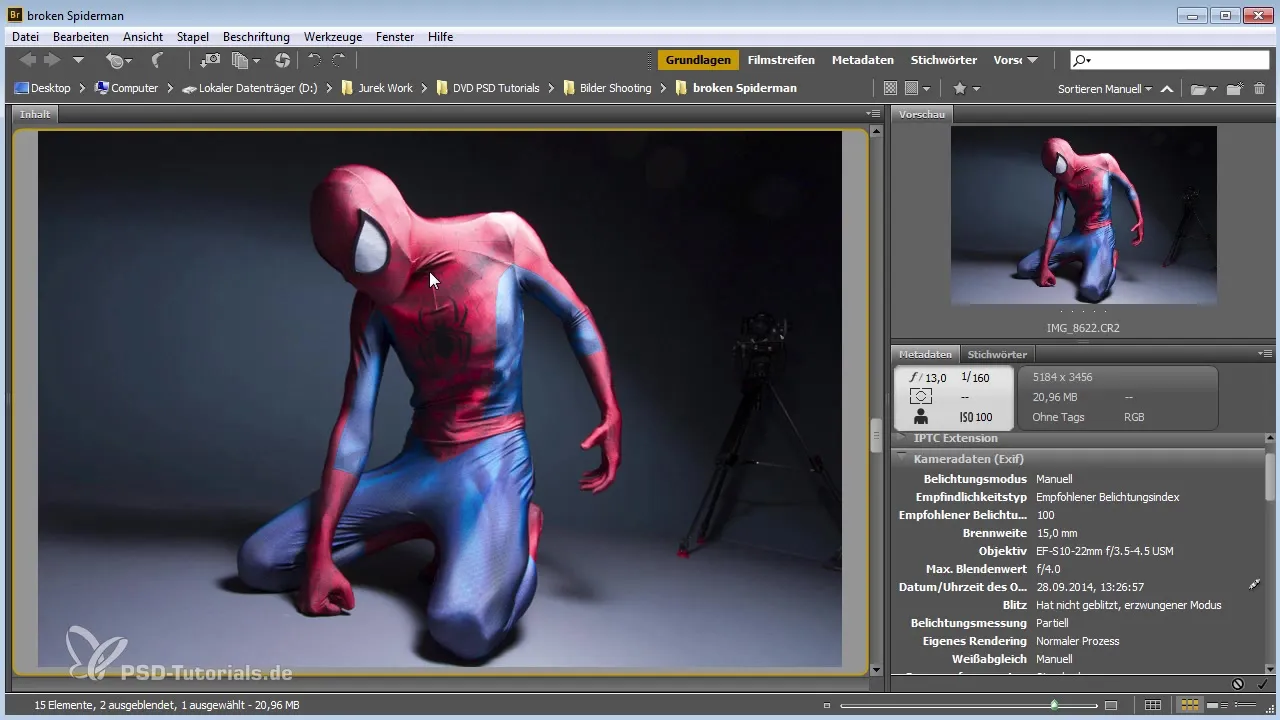
Task: Select the Metadaten panel tab
Action: (x=925, y=354)
